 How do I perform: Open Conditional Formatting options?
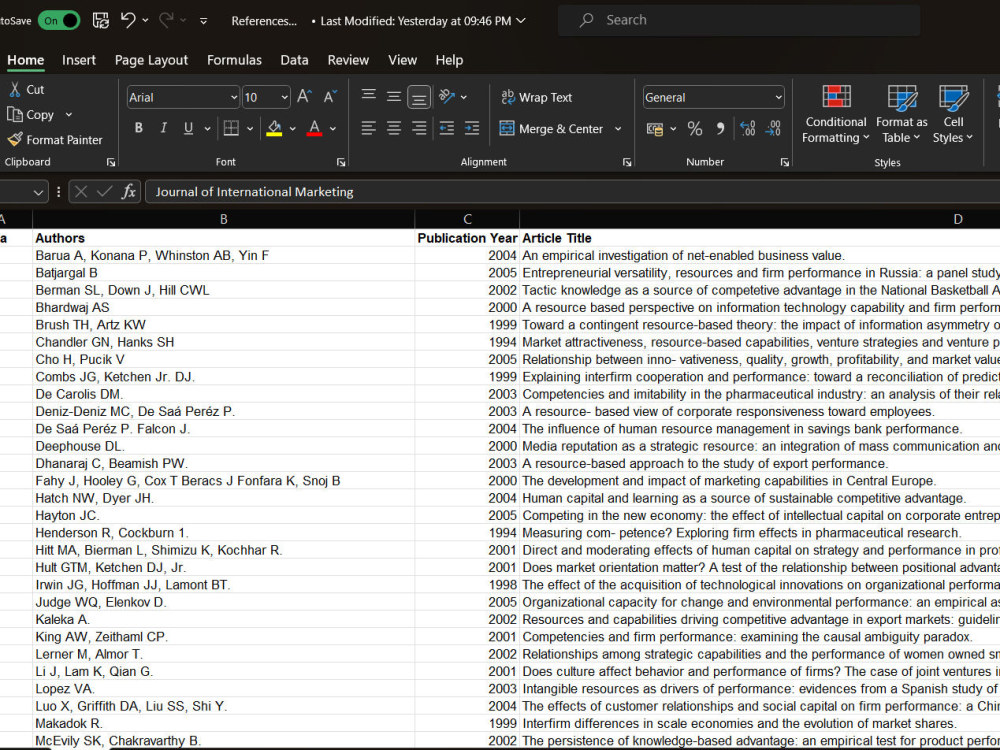click(835, 113)
